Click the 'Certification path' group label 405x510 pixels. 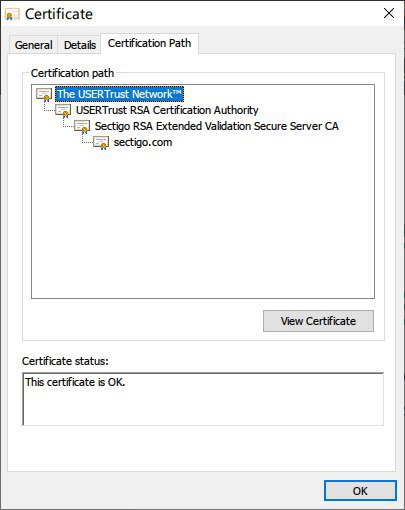coord(72,73)
